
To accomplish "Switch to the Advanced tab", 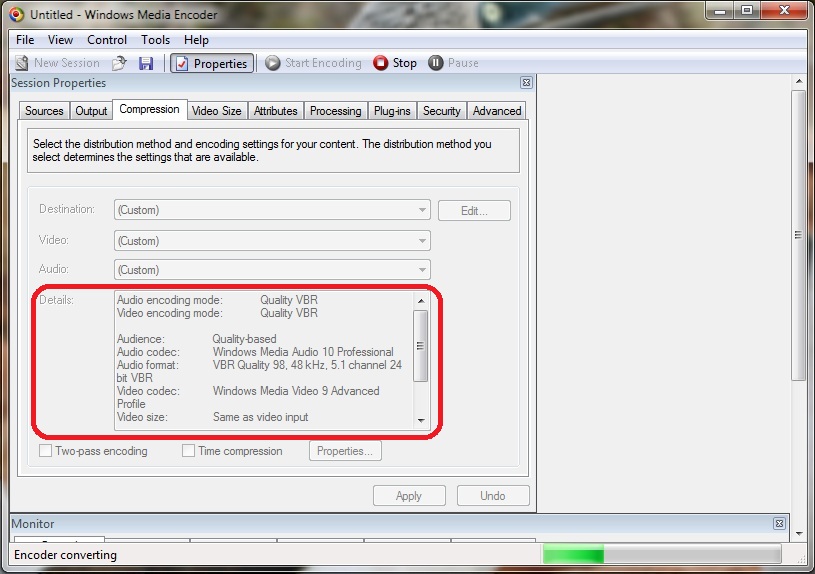I will 497,111.
